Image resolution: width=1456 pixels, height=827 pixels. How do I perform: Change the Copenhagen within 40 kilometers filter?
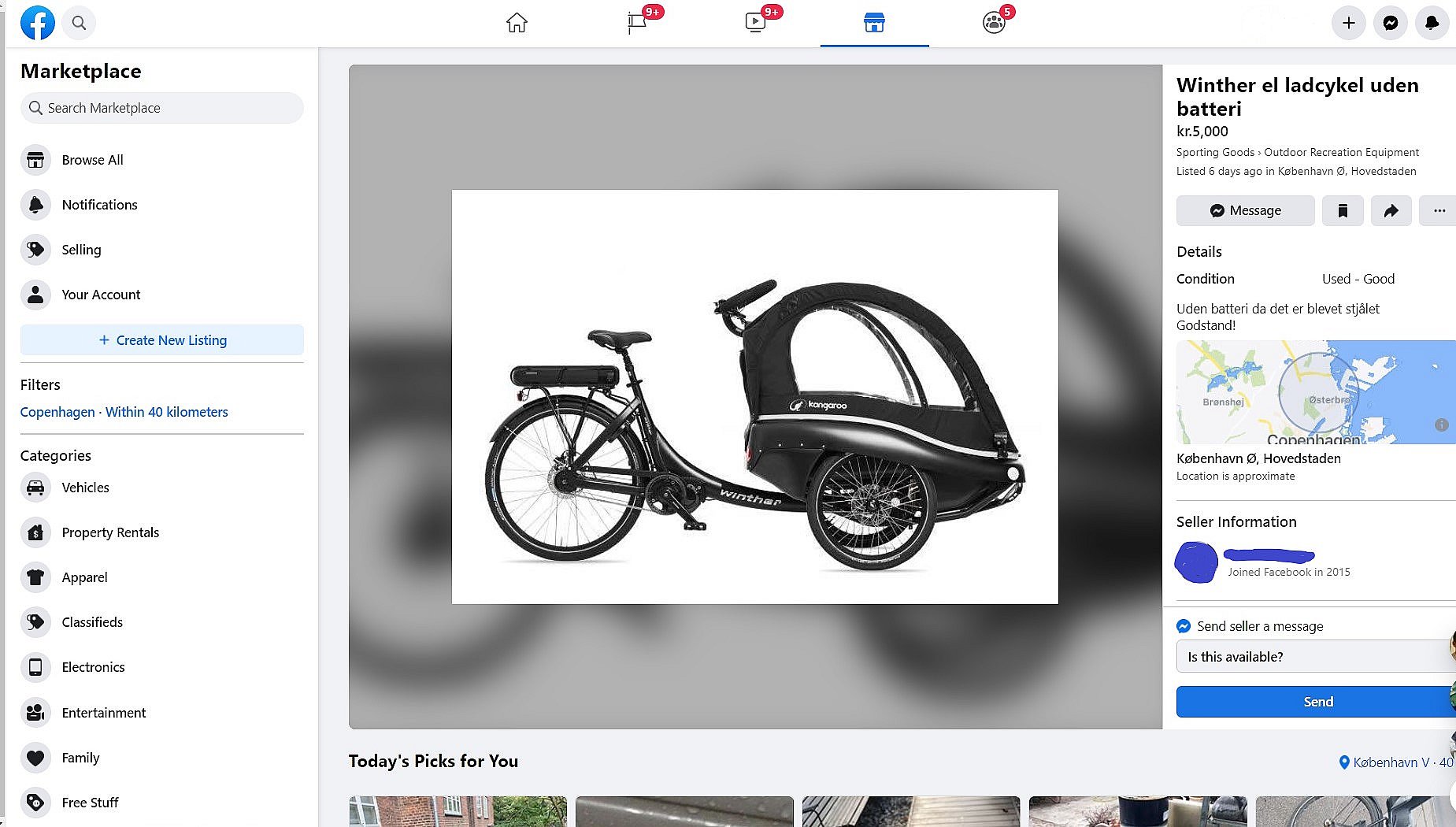[x=124, y=412]
